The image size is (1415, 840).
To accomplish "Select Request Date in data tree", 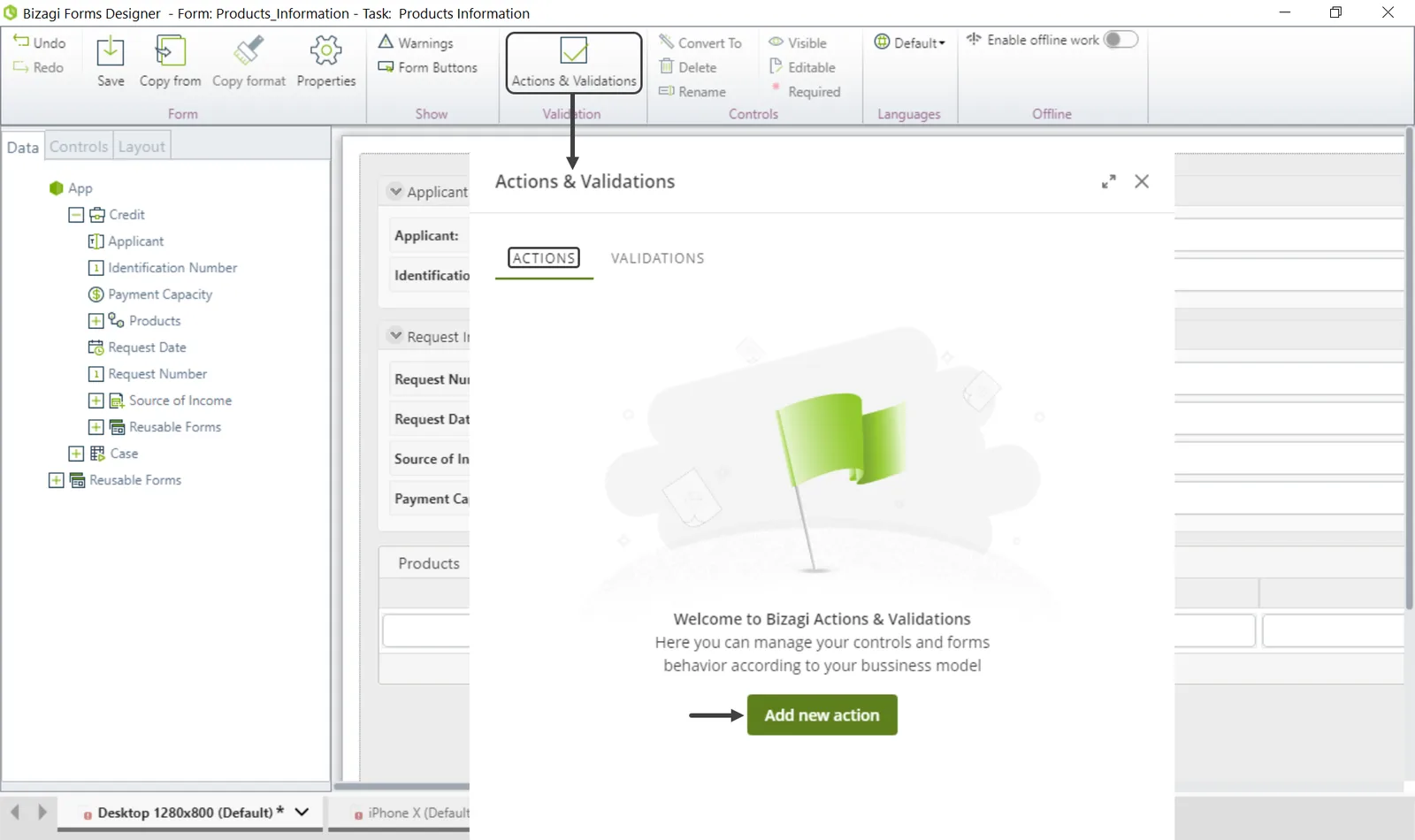I will [147, 347].
